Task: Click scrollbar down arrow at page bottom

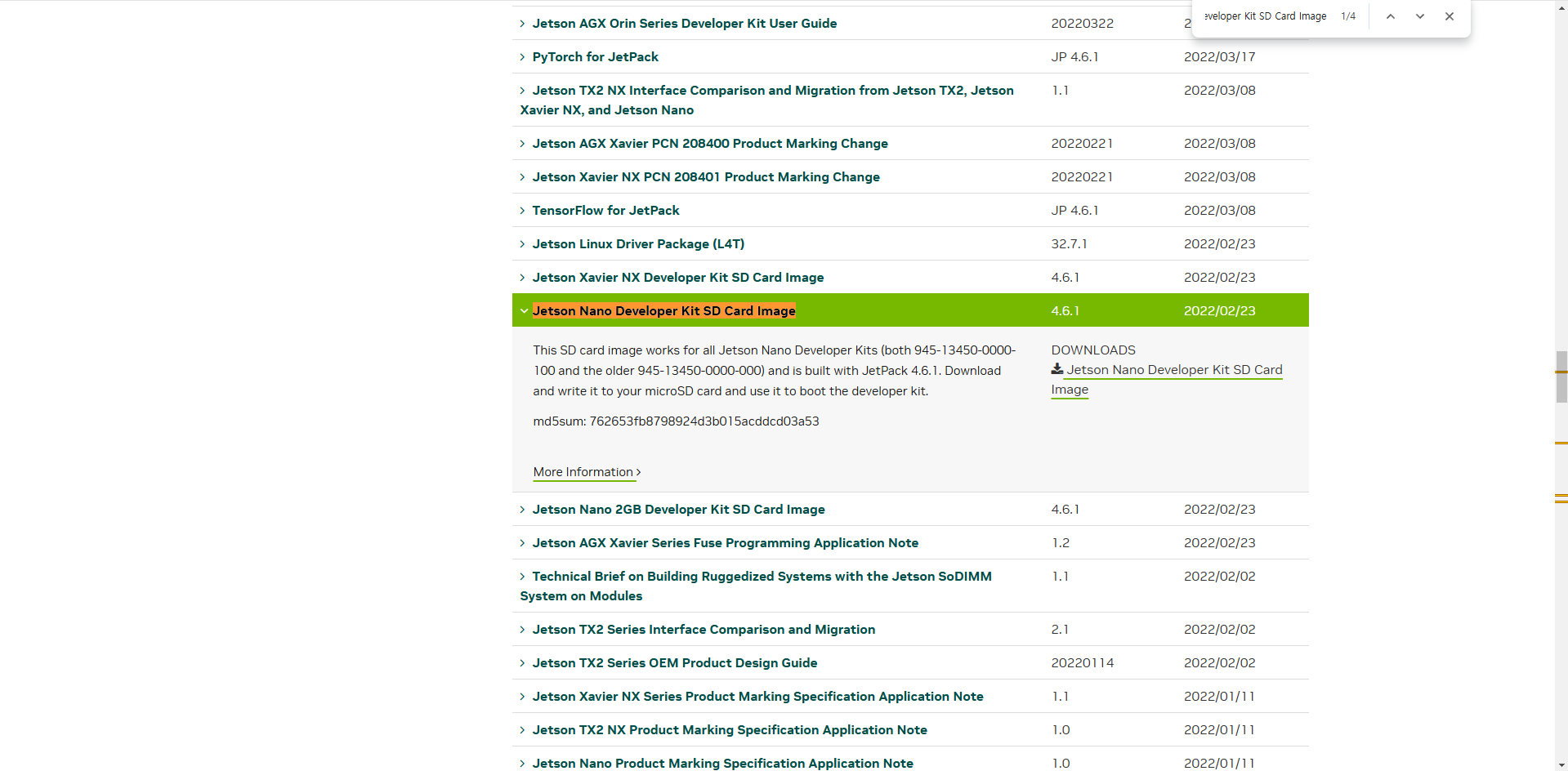Action: pyautogui.click(x=1561, y=765)
